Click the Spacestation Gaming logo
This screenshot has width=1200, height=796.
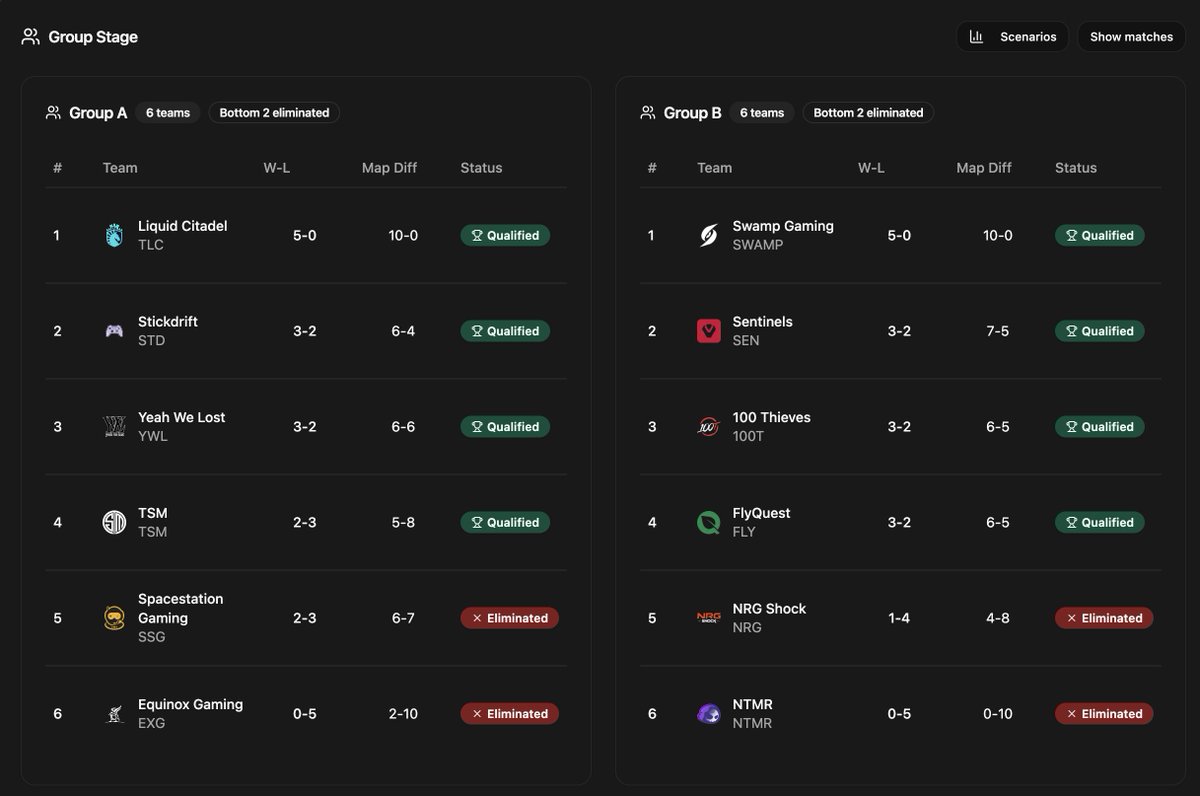114,618
